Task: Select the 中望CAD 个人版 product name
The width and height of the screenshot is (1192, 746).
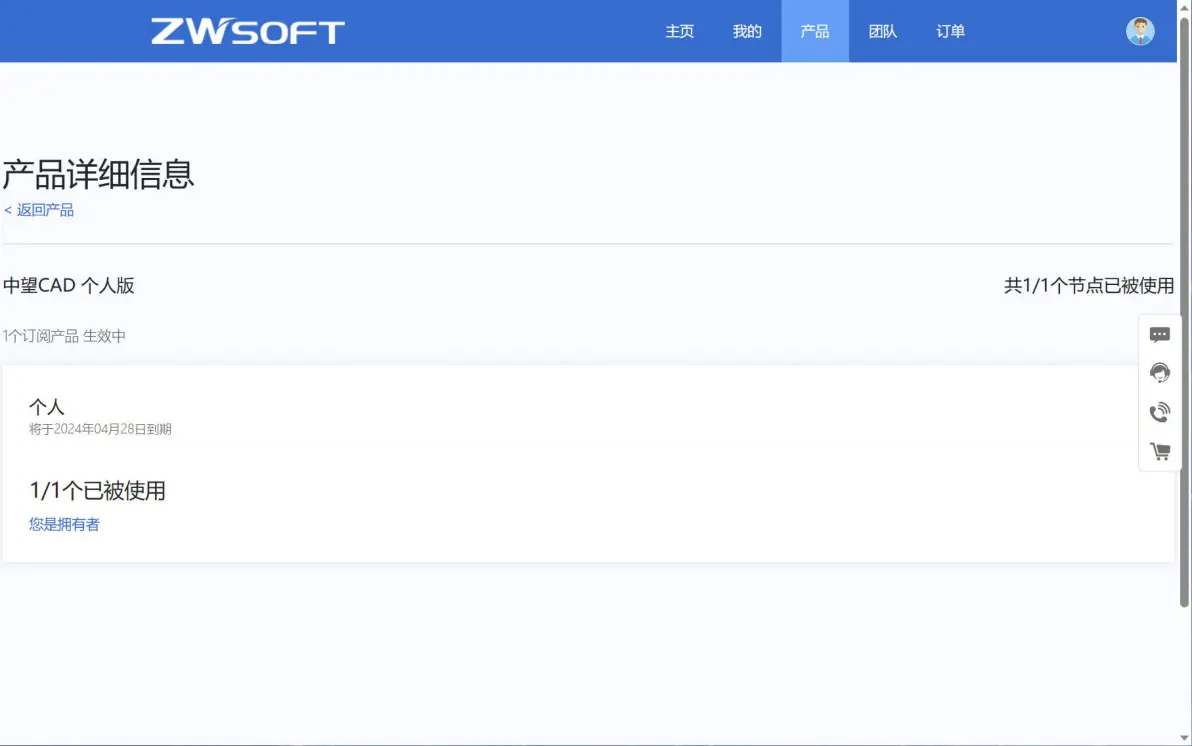Action: point(68,285)
